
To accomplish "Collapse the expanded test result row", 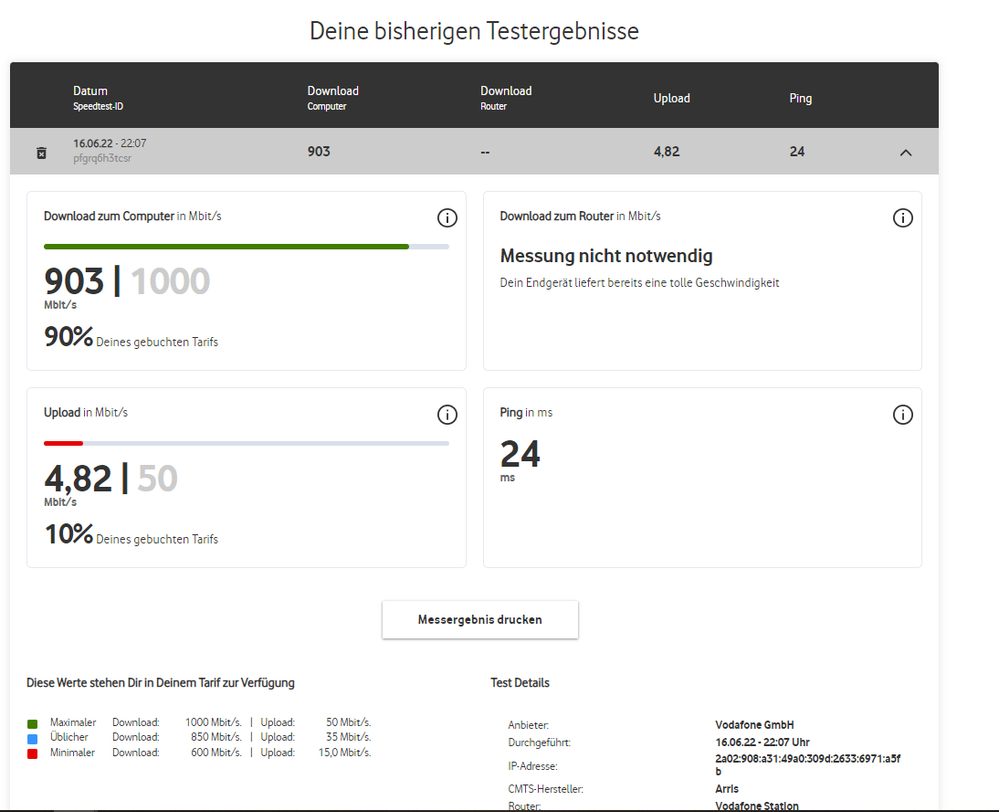I will 905,153.
